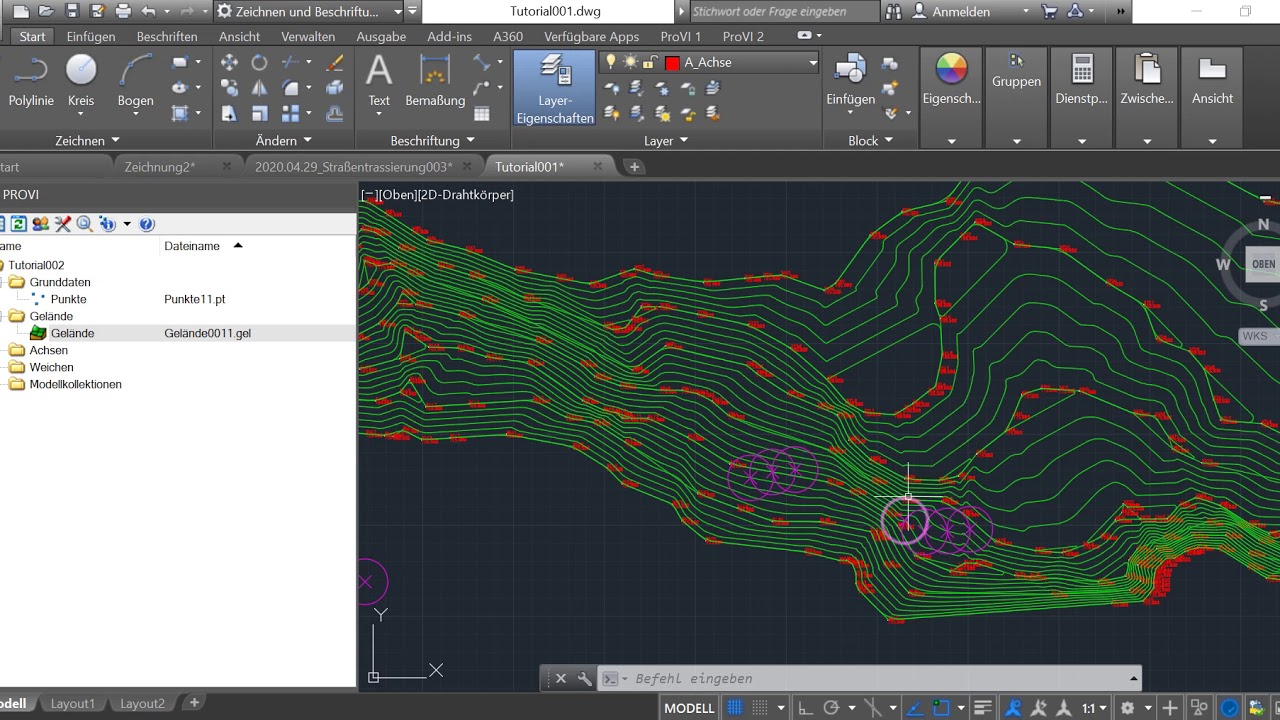Click the Einfügen block insert icon
The image size is (1280, 720).
tap(850, 80)
